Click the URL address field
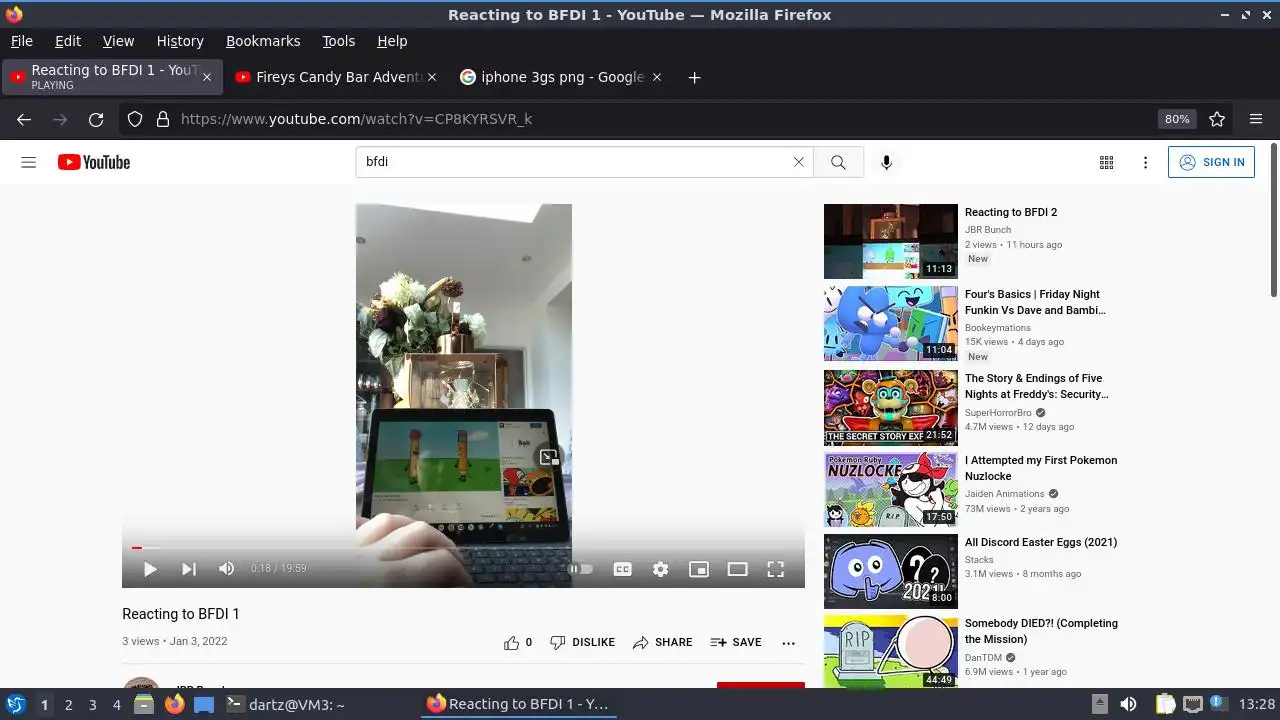This screenshot has width=1280, height=720. (x=660, y=119)
